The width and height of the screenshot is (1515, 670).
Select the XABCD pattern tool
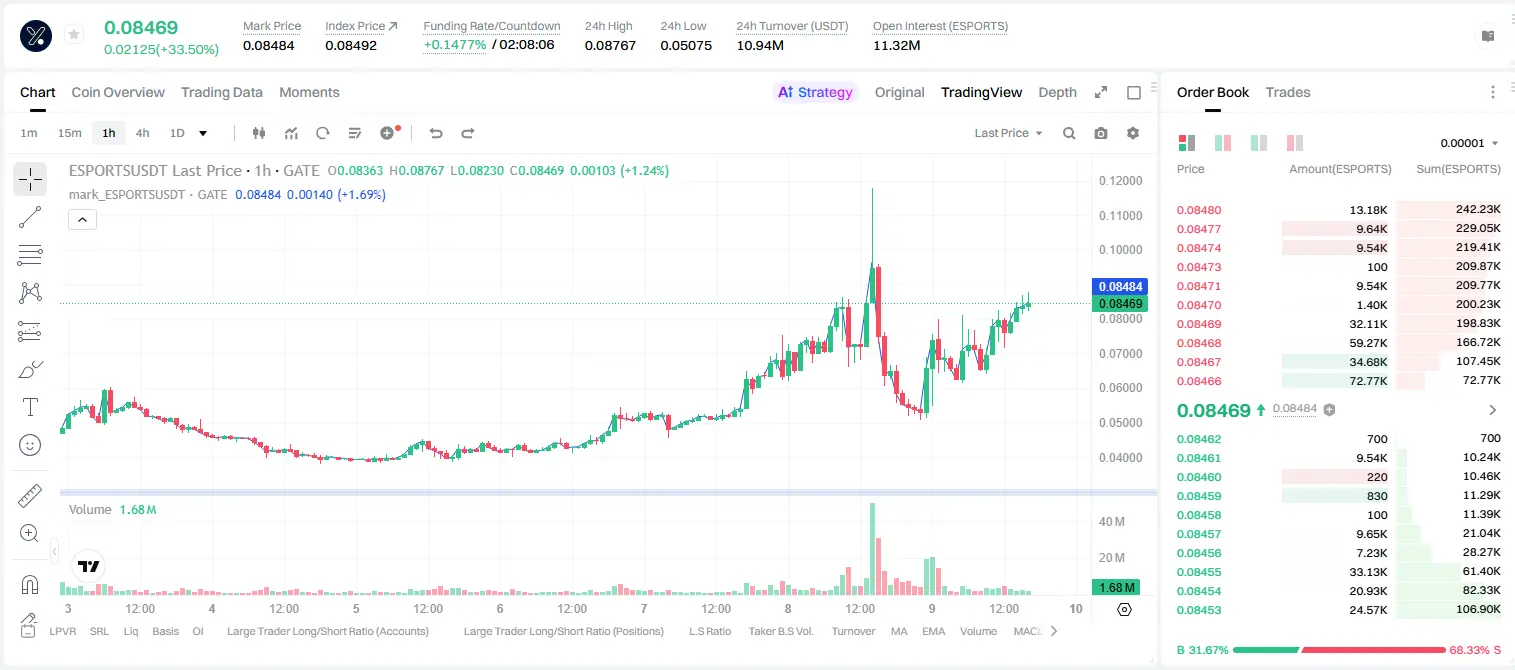[x=30, y=292]
